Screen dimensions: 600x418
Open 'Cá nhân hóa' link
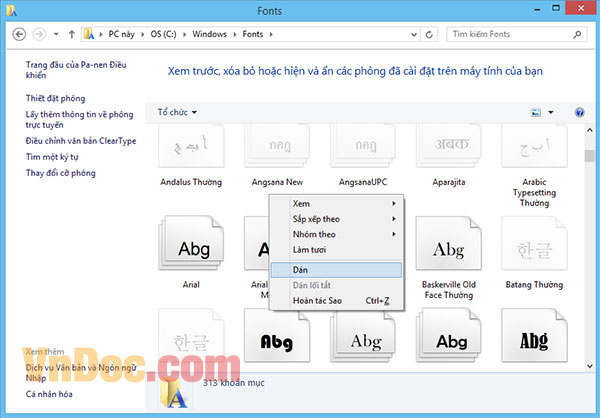(49, 394)
